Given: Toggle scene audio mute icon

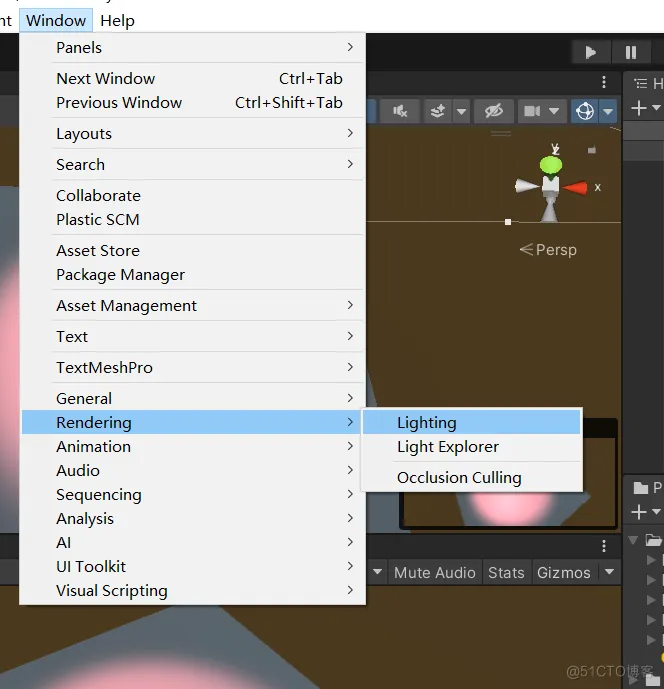Looking at the screenshot, I should 399,111.
